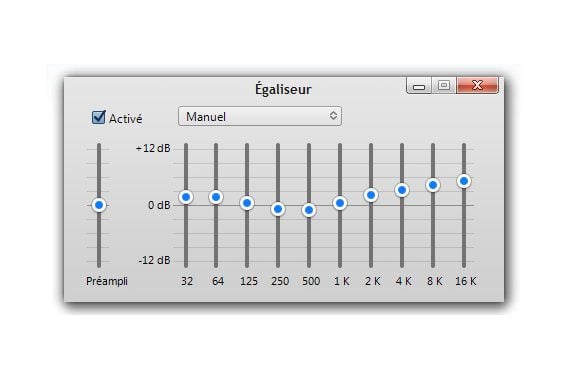570x380 pixels.
Task: Click the 16 K band slider knob
Action: coord(464,181)
